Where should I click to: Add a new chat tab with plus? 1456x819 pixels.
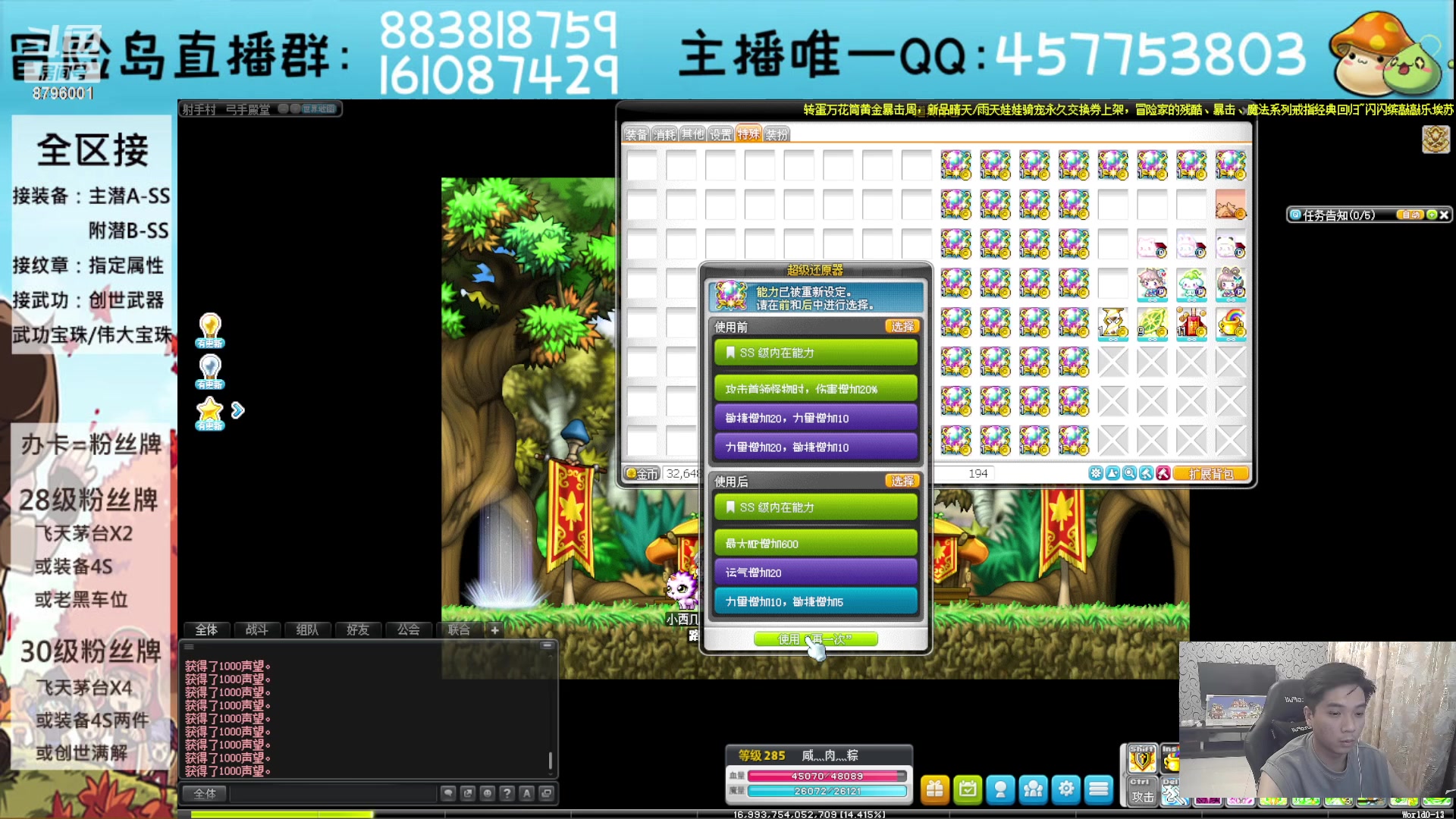point(494,629)
